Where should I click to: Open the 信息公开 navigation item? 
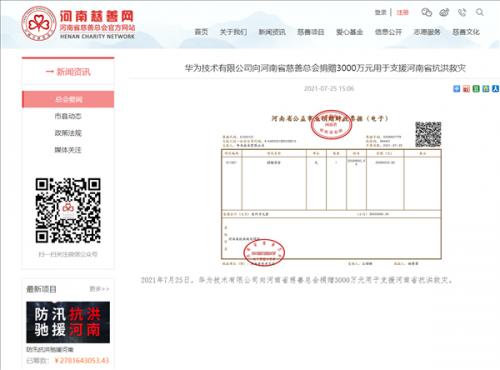coord(388,32)
